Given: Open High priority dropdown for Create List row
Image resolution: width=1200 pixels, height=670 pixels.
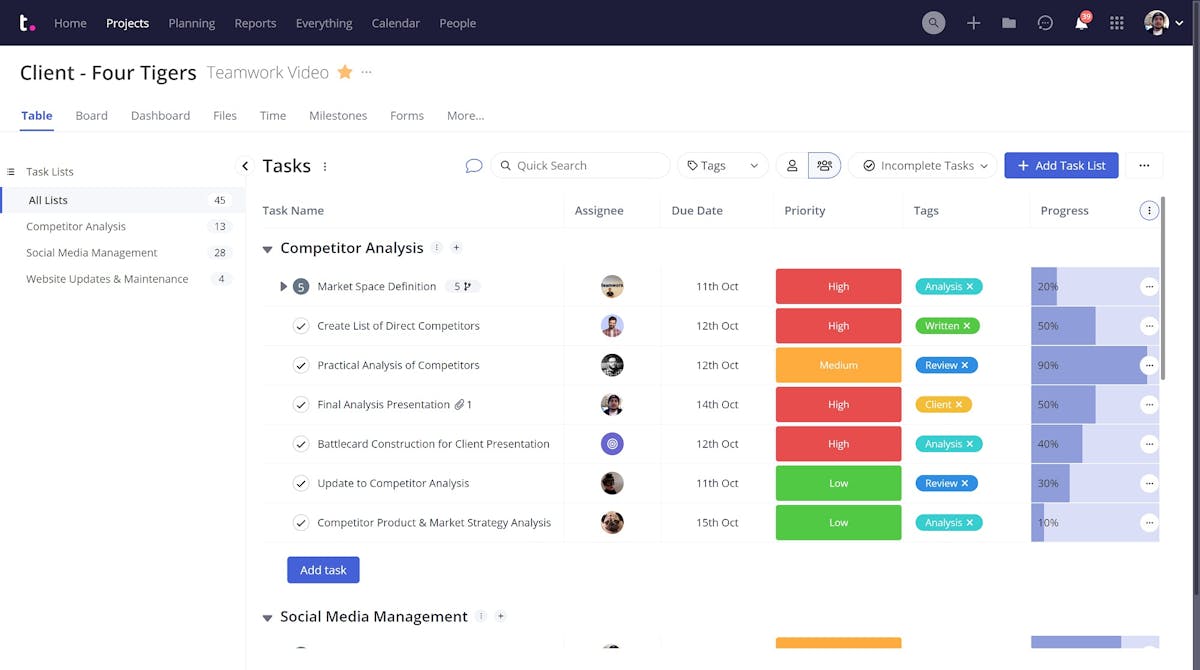Looking at the screenshot, I should (838, 326).
